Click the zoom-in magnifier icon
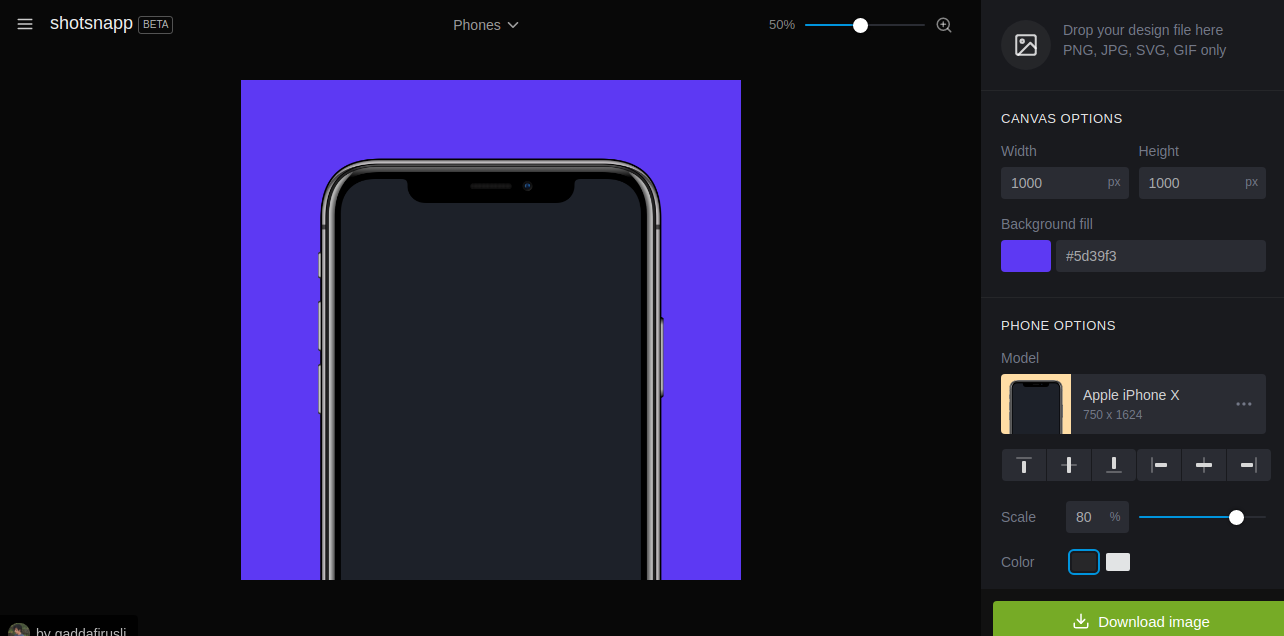Image resolution: width=1284 pixels, height=636 pixels. 943,25
